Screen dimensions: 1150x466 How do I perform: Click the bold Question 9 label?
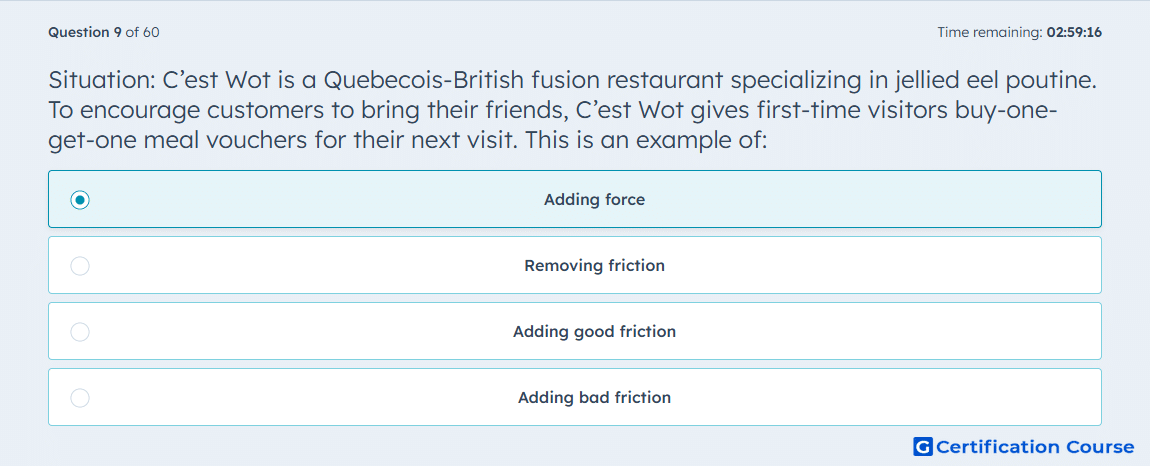pos(85,32)
